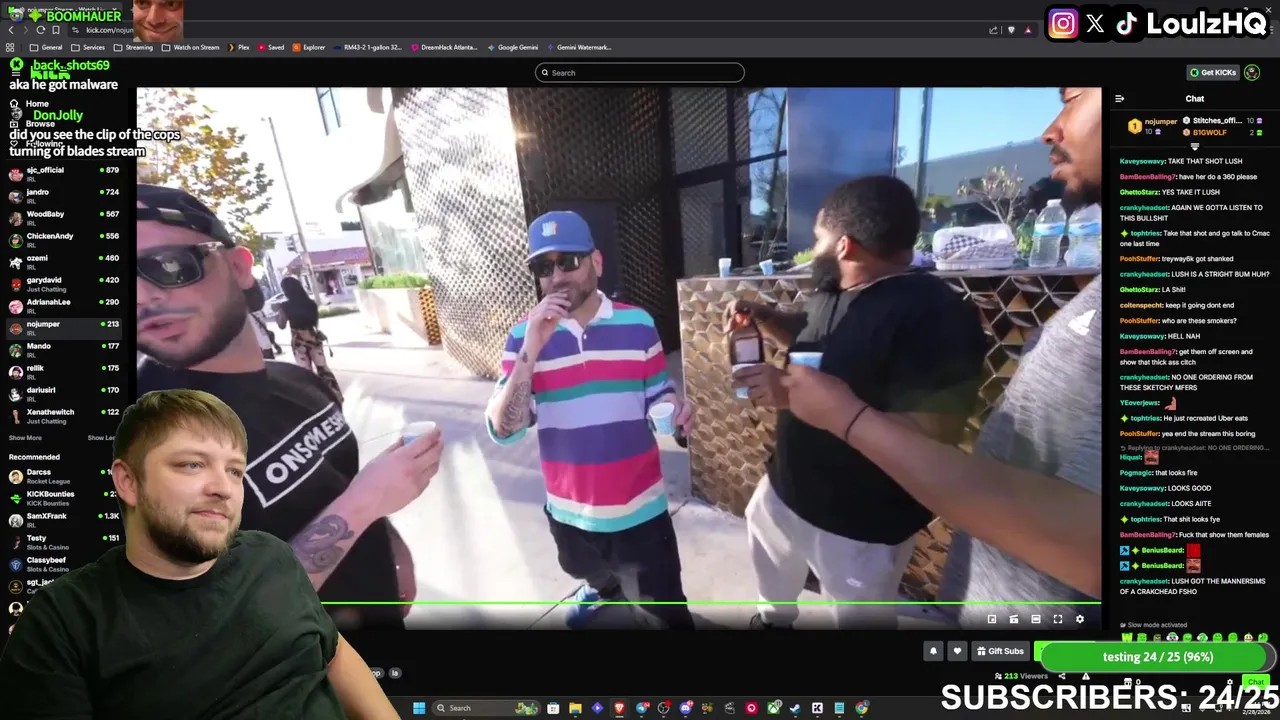Open Brave browser from taskbar

click(x=619, y=708)
